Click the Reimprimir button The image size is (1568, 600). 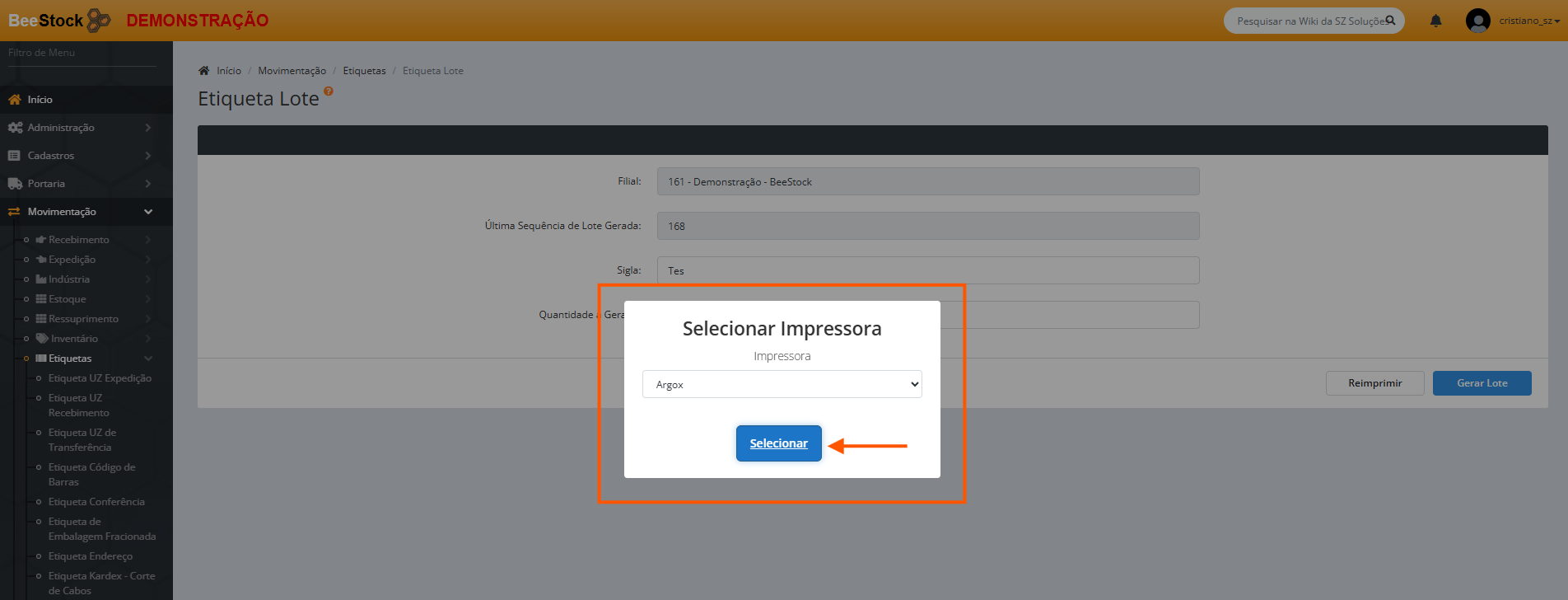[x=1374, y=383]
